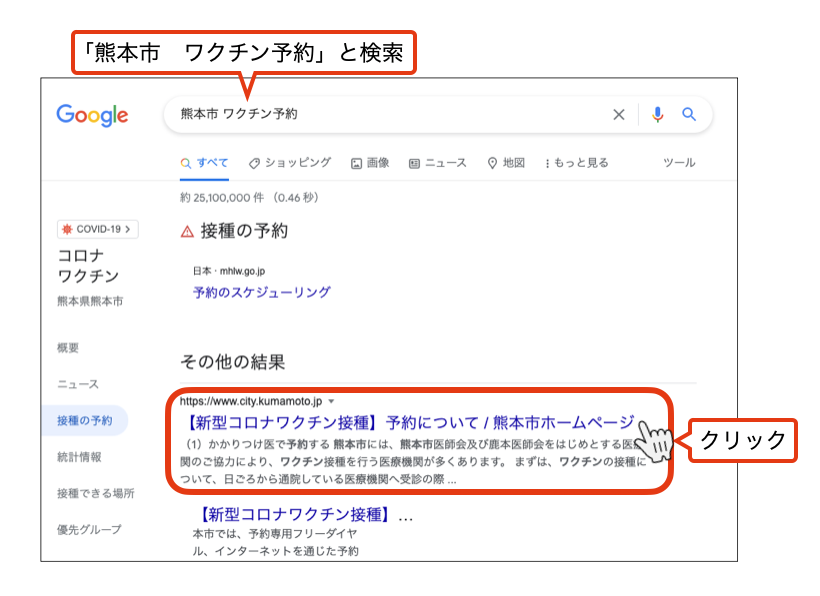The image size is (820, 596).
Task: Select the すべて tab
Action: tap(204, 163)
